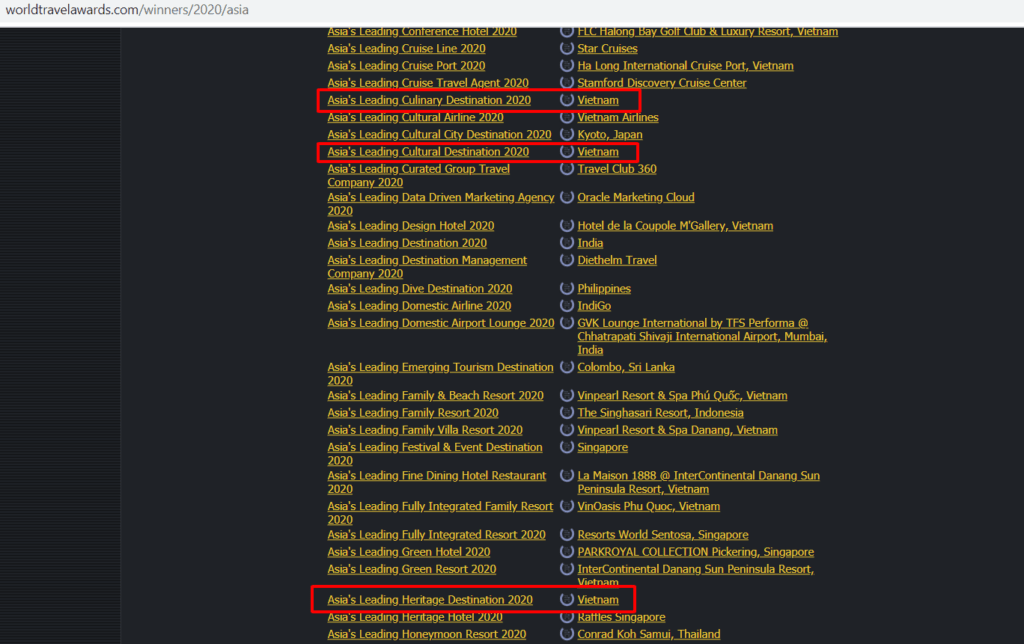The width and height of the screenshot is (1024, 644).
Task: Open Asia's Leading Dive Destination 2020
Action: click(420, 289)
